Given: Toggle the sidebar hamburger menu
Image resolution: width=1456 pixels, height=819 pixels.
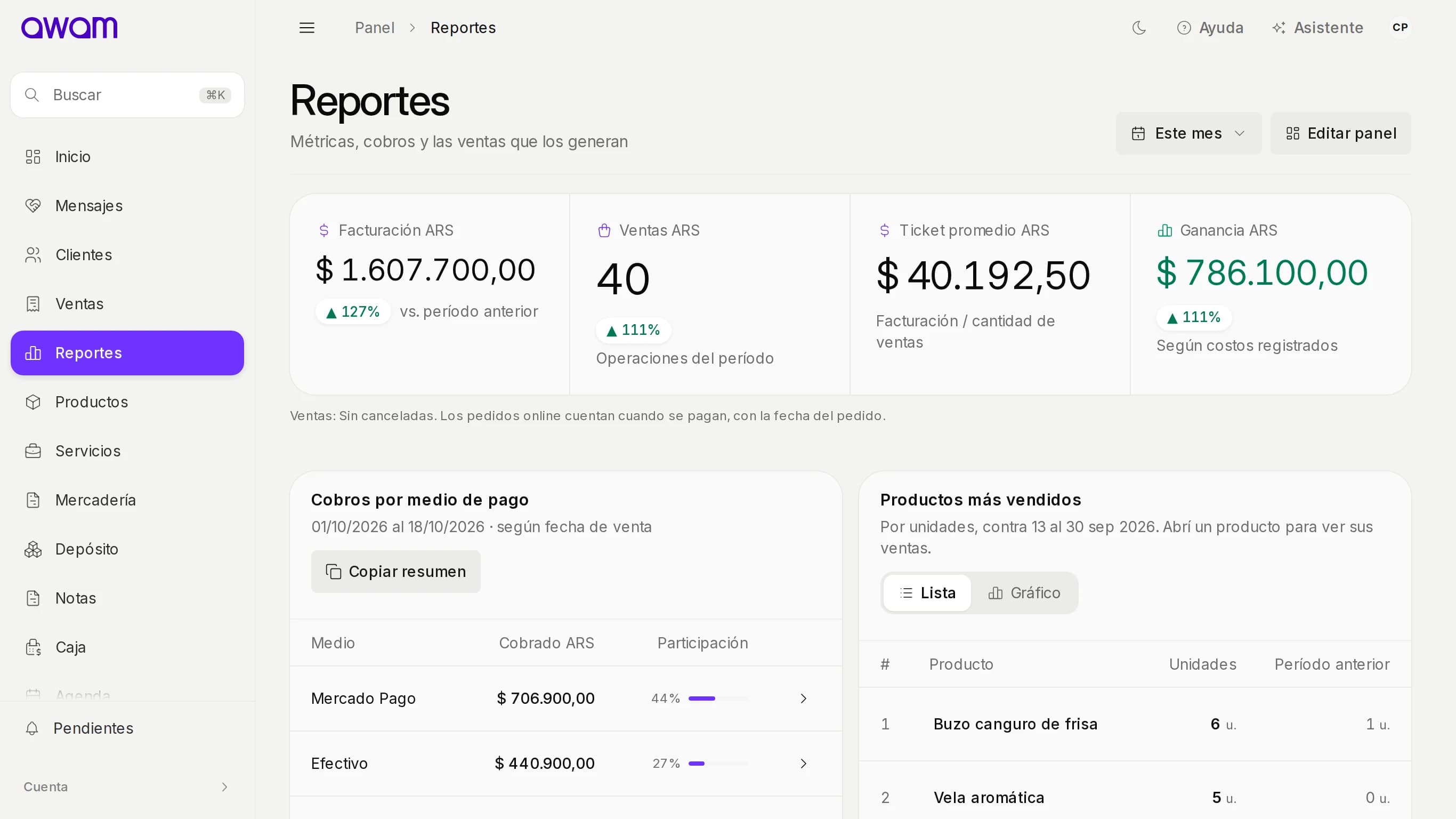Looking at the screenshot, I should pos(307,28).
